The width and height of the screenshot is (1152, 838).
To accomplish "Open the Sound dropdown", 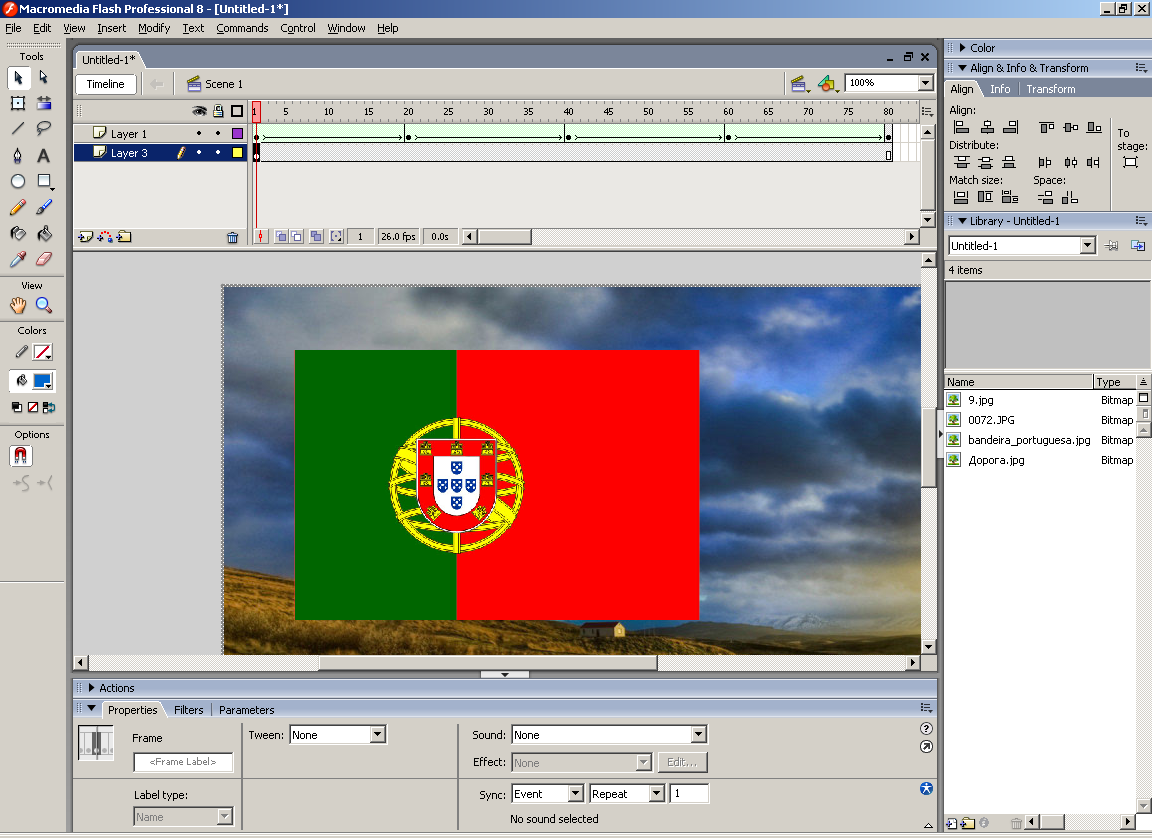I will pos(699,734).
